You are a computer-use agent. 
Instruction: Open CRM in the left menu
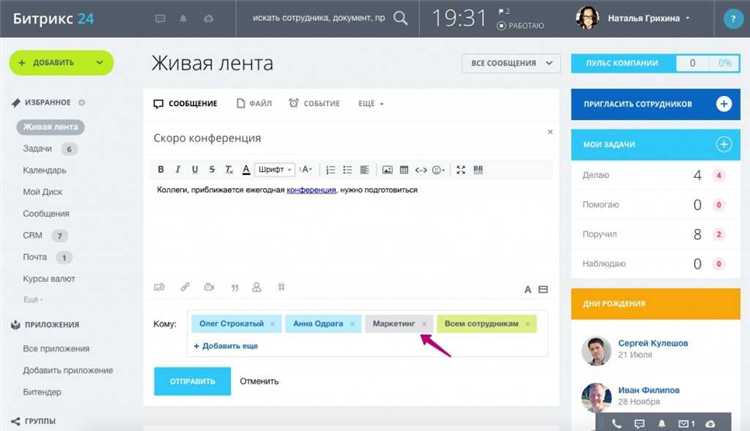33,235
